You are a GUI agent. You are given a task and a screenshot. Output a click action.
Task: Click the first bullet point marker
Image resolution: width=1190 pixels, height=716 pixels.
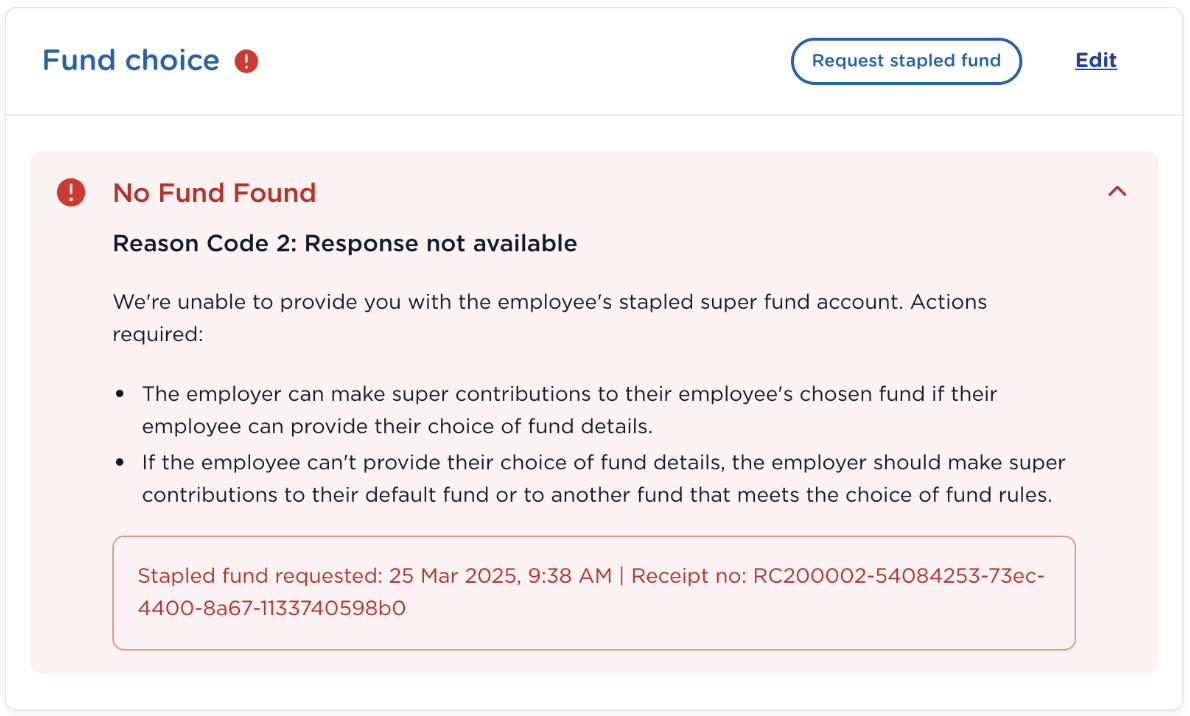pyautogui.click(x=120, y=395)
